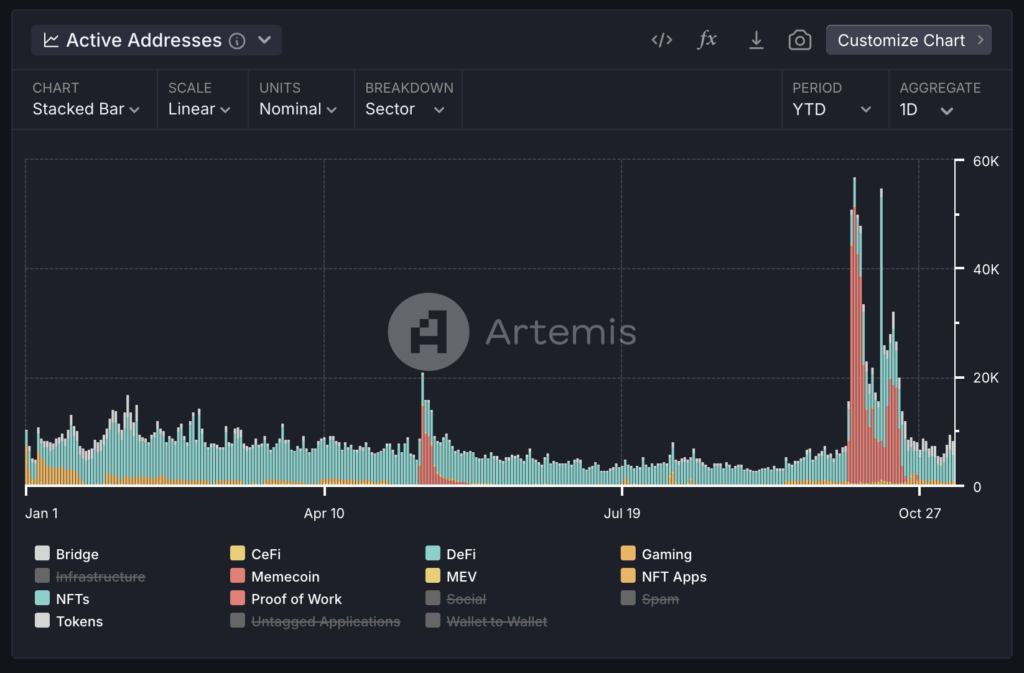Click the Gaming orange color swatch
The width and height of the screenshot is (1024, 673).
(x=628, y=554)
